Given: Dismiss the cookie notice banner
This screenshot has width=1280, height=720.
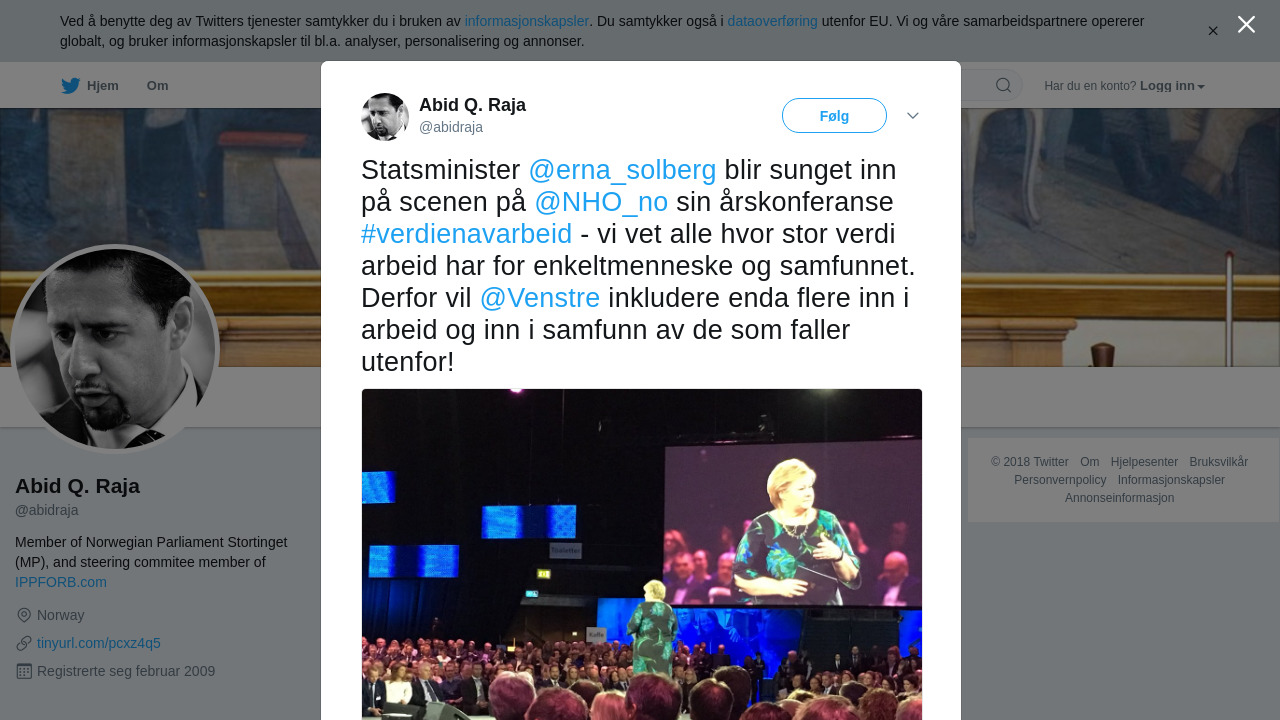Looking at the screenshot, I should pyautogui.click(x=1213, y=31).
